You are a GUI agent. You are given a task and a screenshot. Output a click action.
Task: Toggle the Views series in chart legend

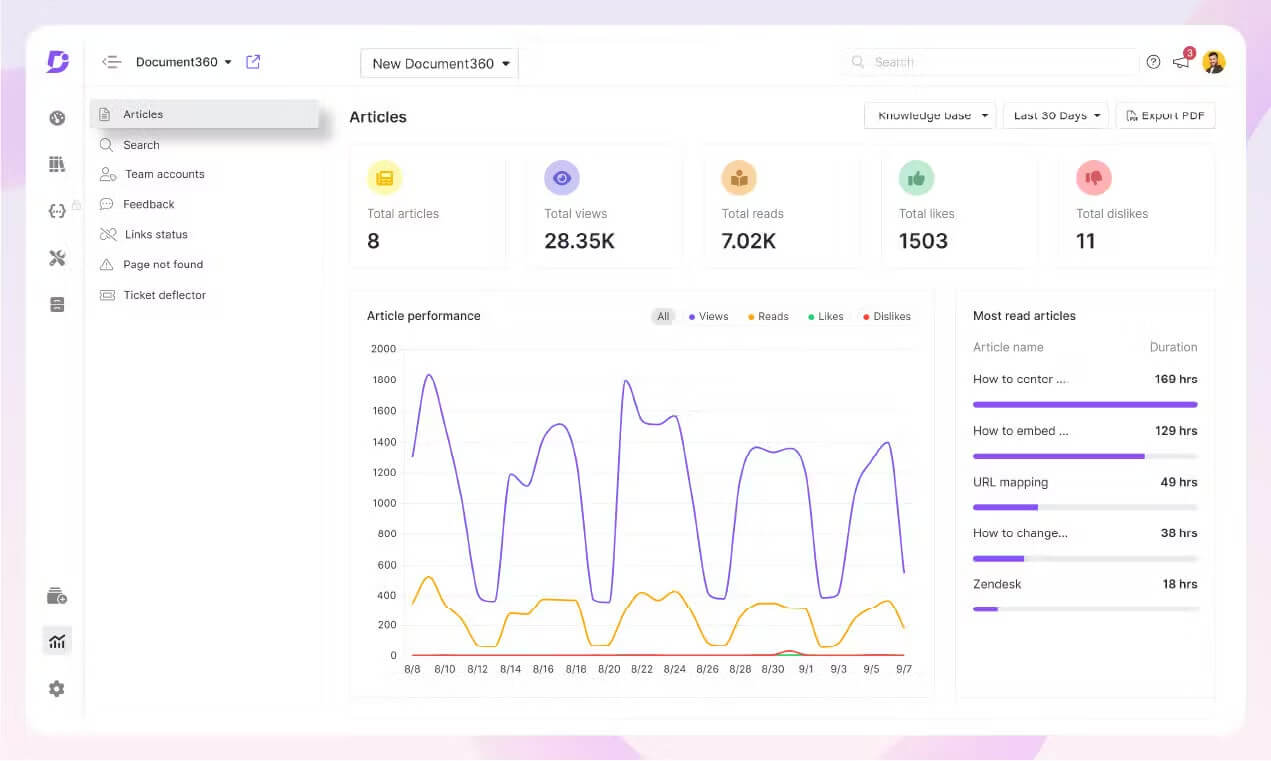pyautogui.click(x=709, y=316)
